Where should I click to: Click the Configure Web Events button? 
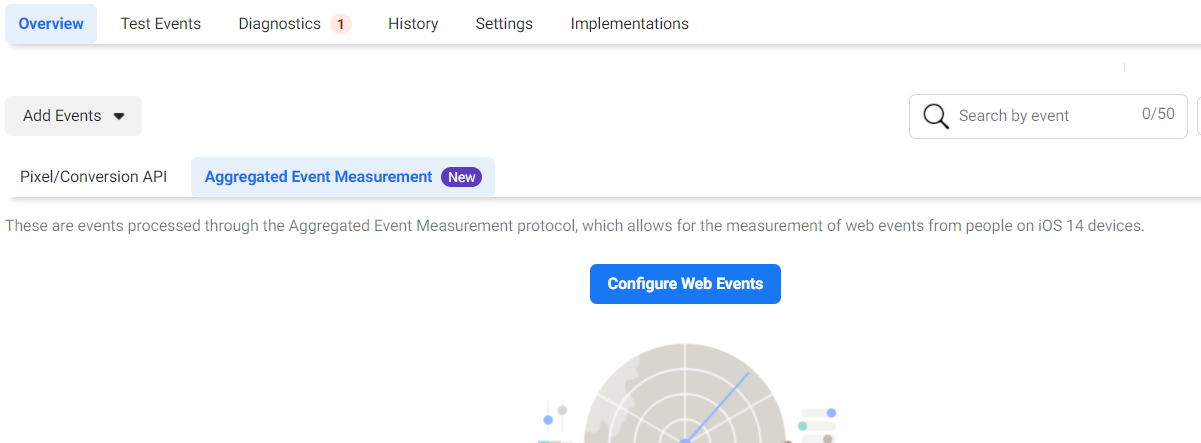coord(685,284)
